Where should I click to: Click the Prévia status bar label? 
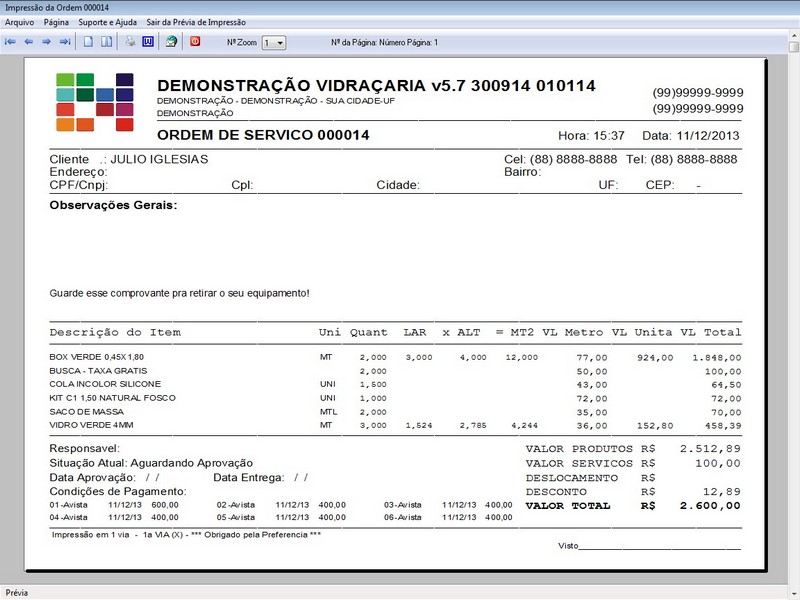point(15,591)
